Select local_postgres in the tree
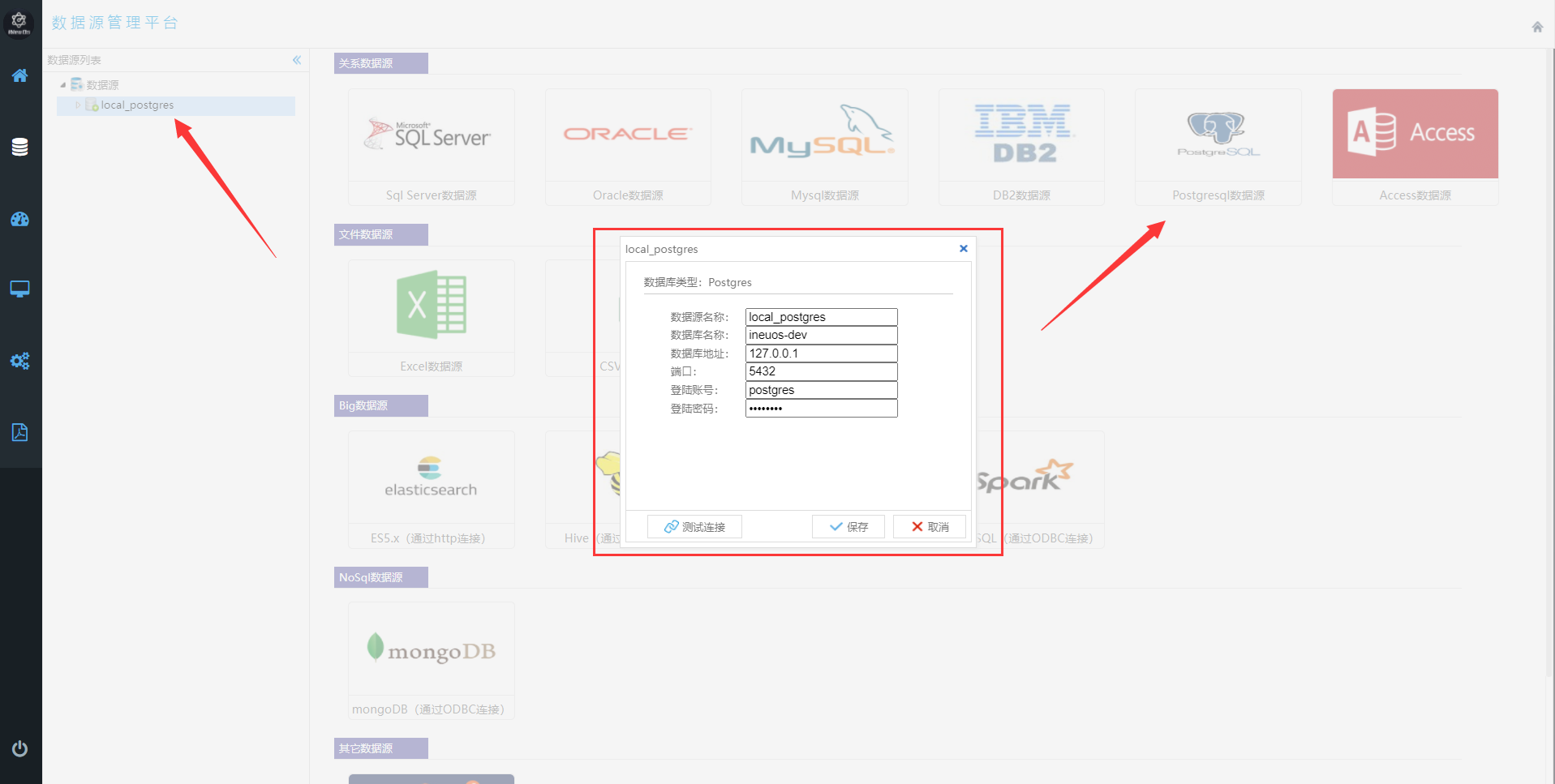Image resolution: width=1555 pixels, height=784 pixels. [x=137, y=105]
